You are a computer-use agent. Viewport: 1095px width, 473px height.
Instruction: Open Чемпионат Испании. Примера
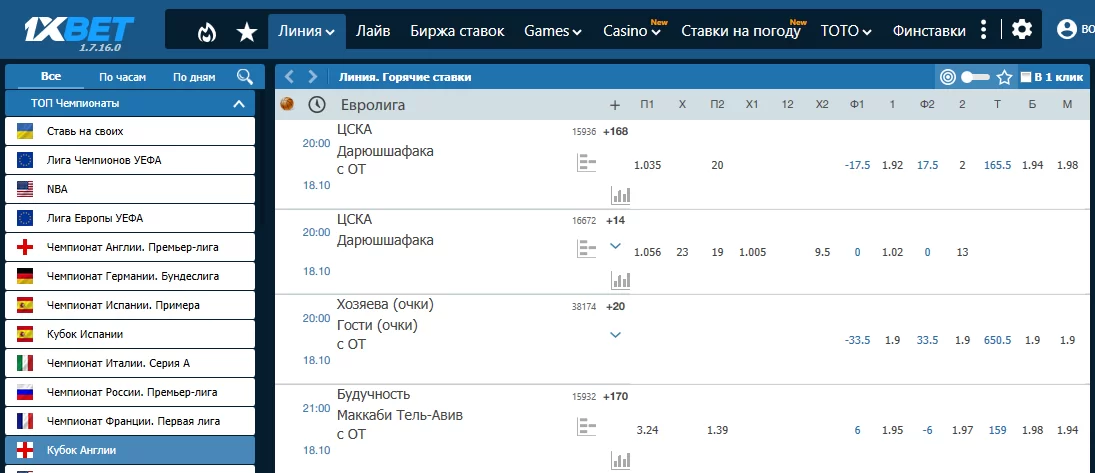130,305
